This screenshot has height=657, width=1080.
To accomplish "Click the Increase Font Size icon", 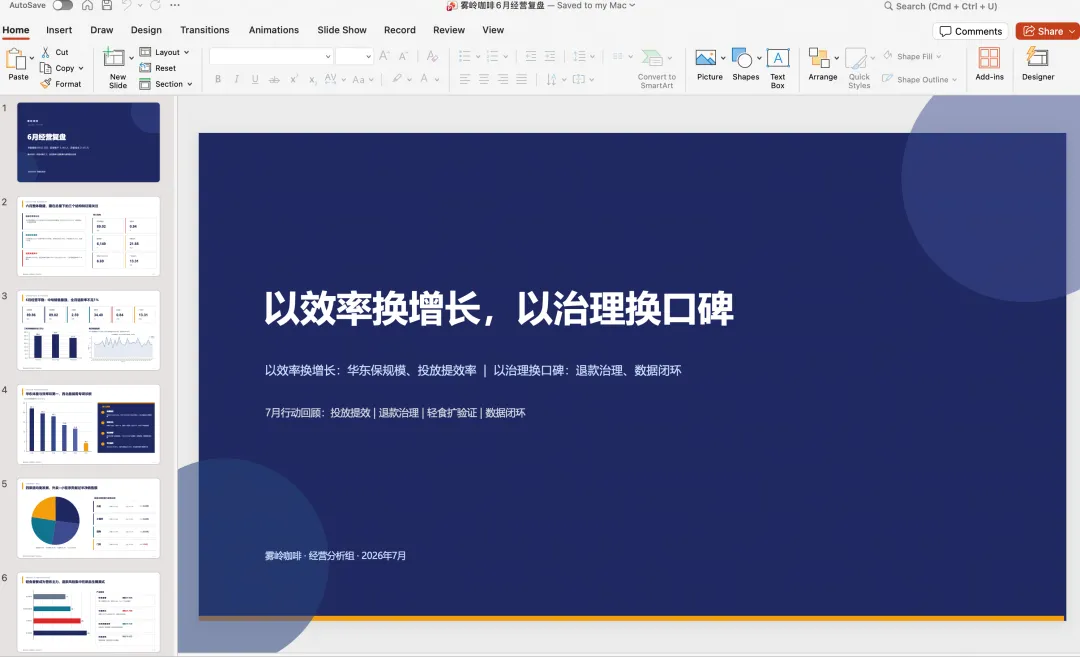I will (x=384, y=56).
